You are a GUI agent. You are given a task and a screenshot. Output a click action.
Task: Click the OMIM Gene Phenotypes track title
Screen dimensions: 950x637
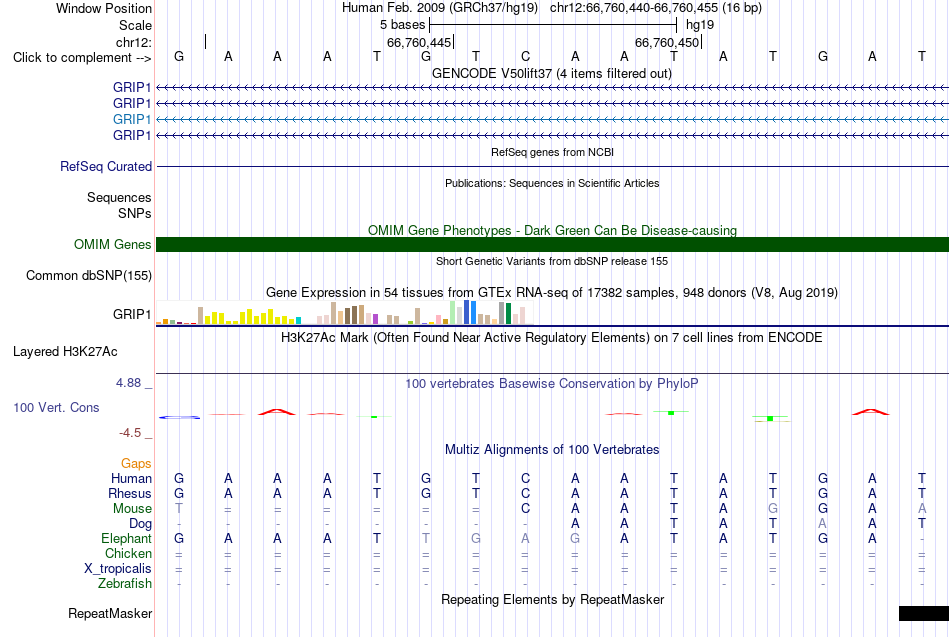tap(553, 230)
